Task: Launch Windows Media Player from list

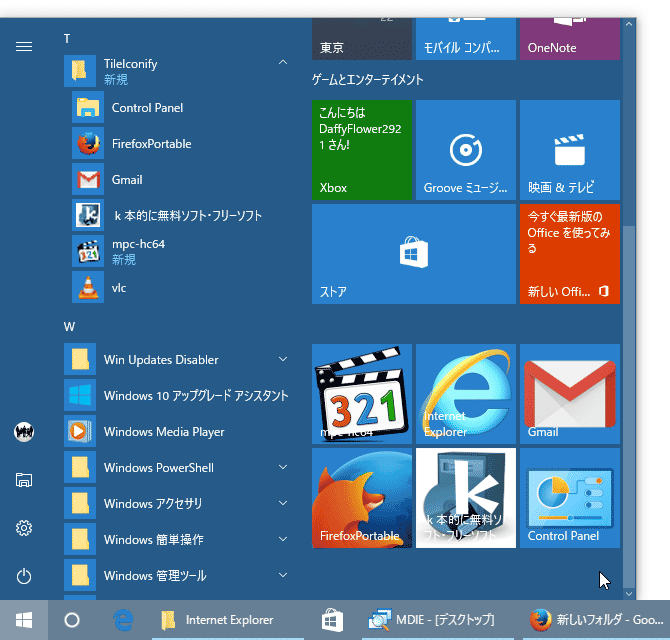Action: coord(179,432)
